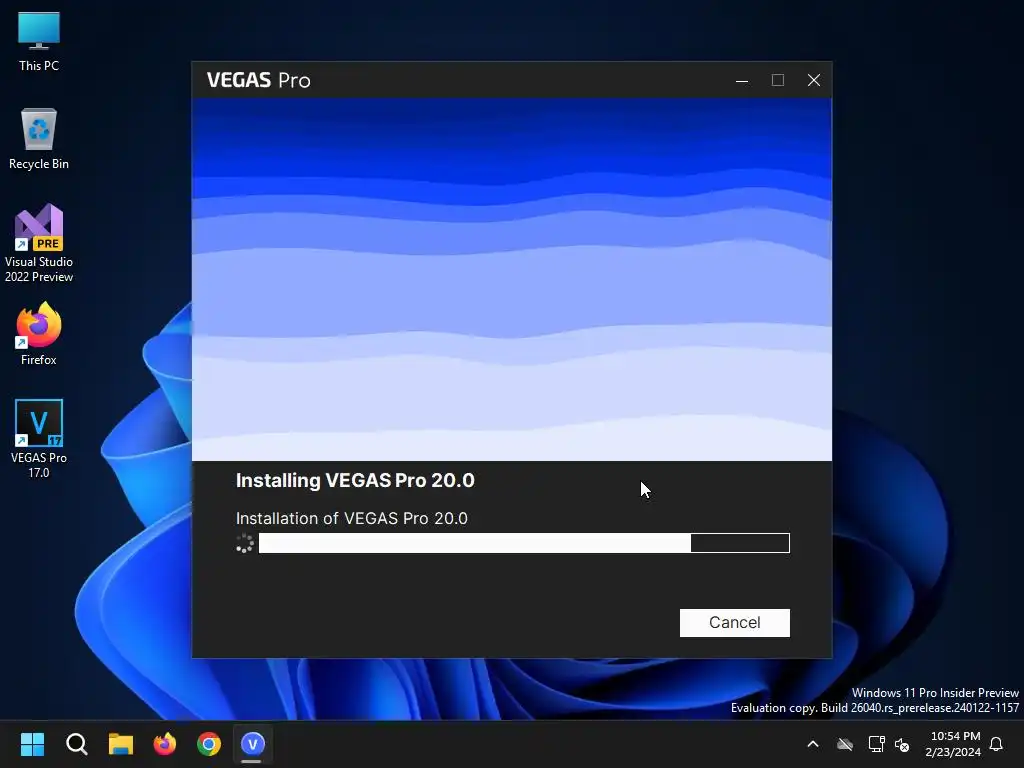Launch Chrome from the taskbar
This screenshot has height=768, width=1024.
coord(209,744)
